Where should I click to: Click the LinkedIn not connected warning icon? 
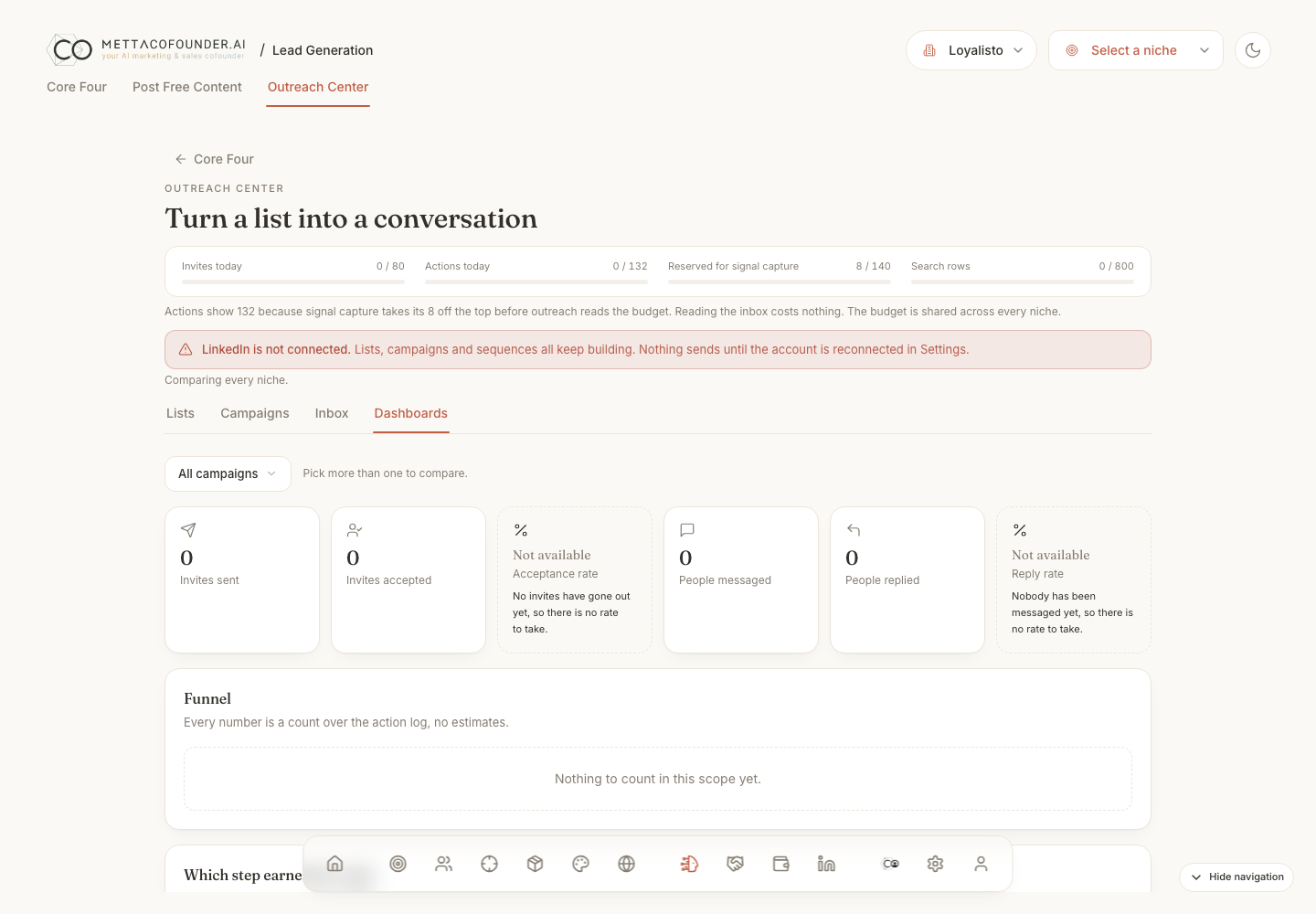186,349
